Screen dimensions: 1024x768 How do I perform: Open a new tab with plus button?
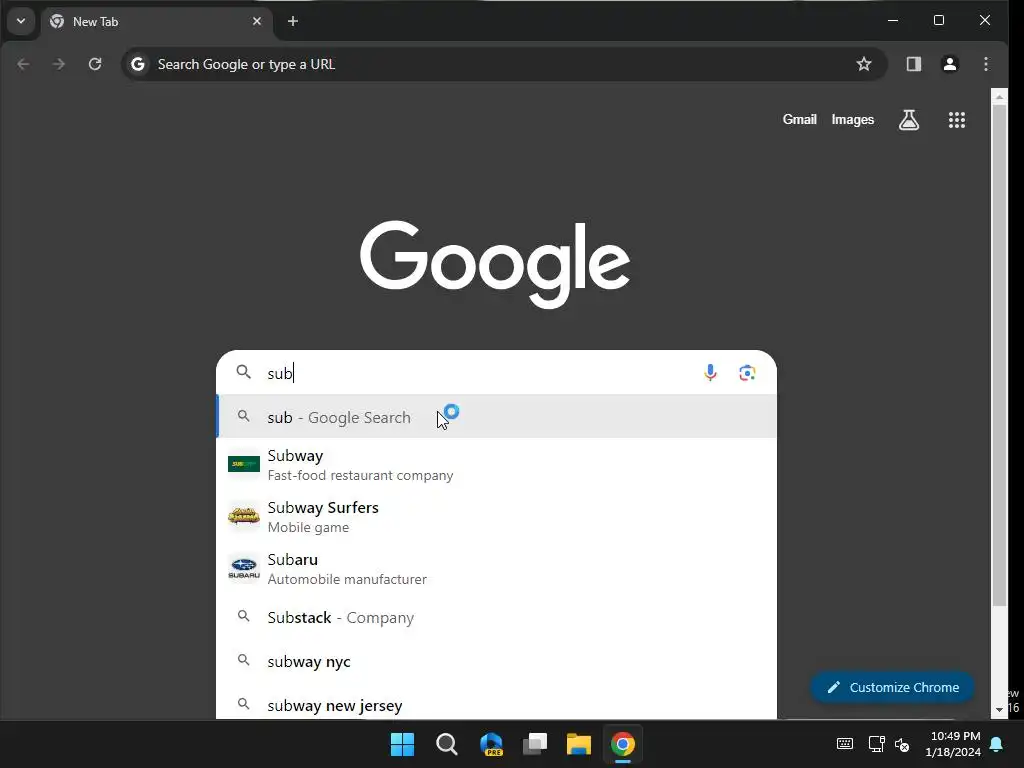[x=293, y=22]
